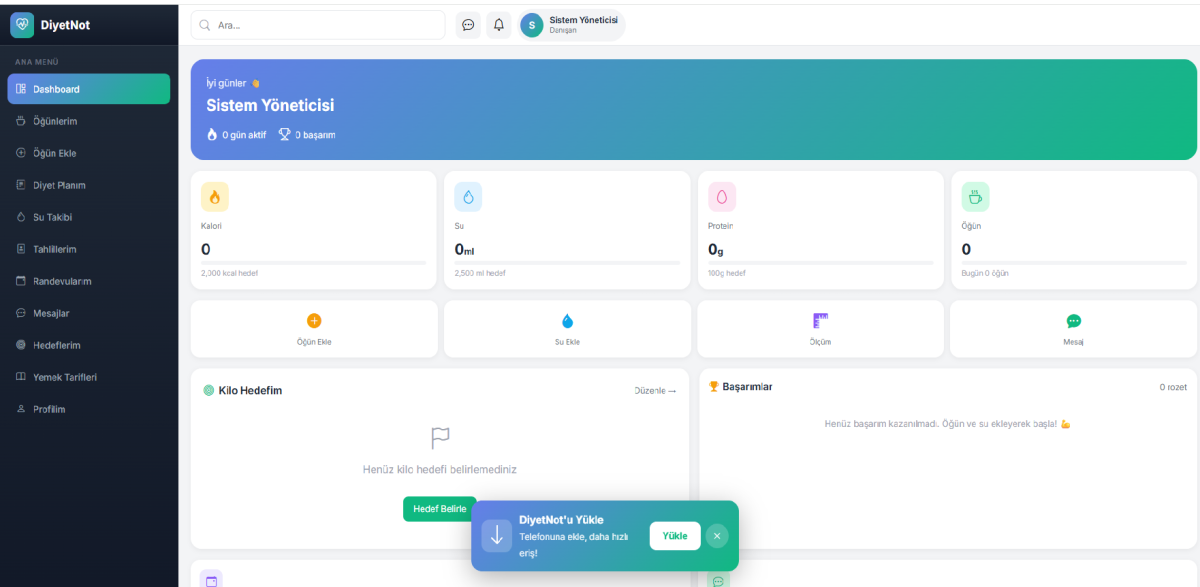The image size is (1200, 587).
Task: Click the Öğün Ekle orange plus icon
Action: [x=314, y=321]
